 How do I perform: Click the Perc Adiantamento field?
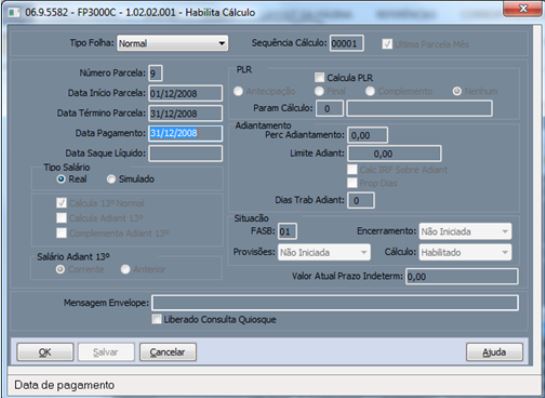[367, 135]
